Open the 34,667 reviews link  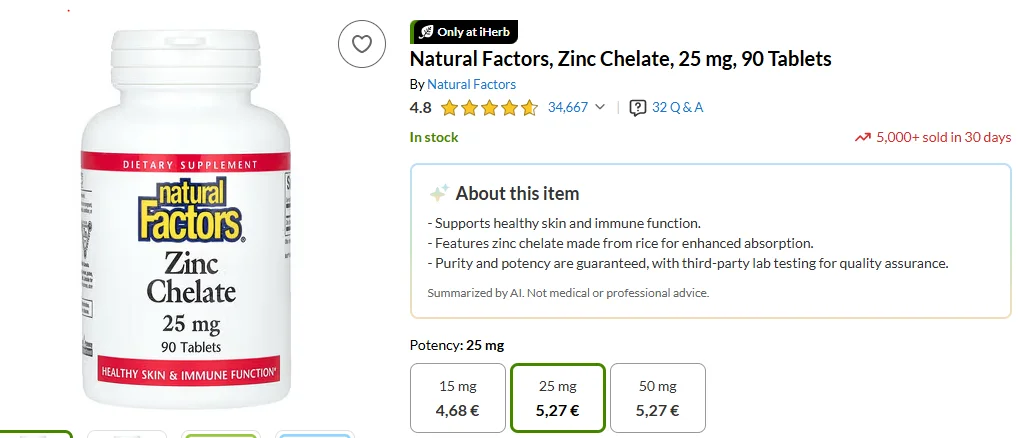tap(567, 107)
